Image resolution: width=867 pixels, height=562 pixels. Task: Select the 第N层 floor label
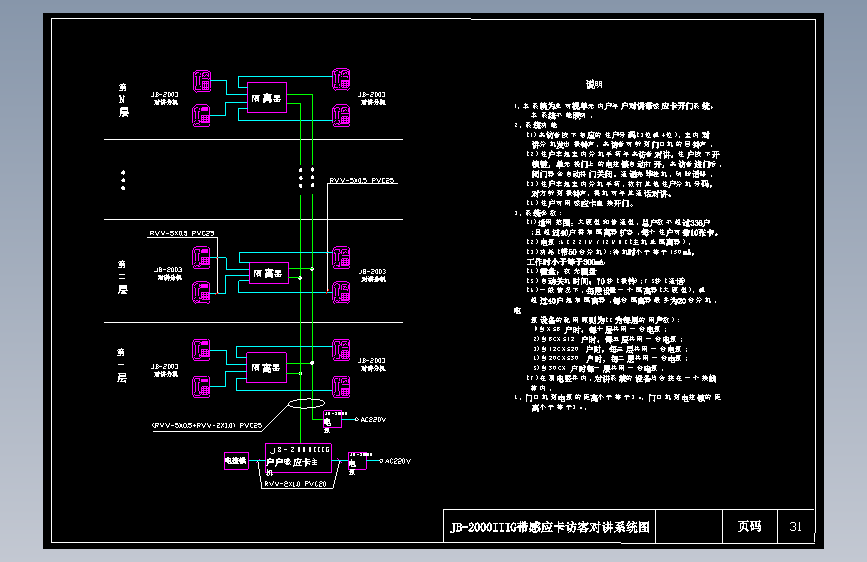point(123,100)
